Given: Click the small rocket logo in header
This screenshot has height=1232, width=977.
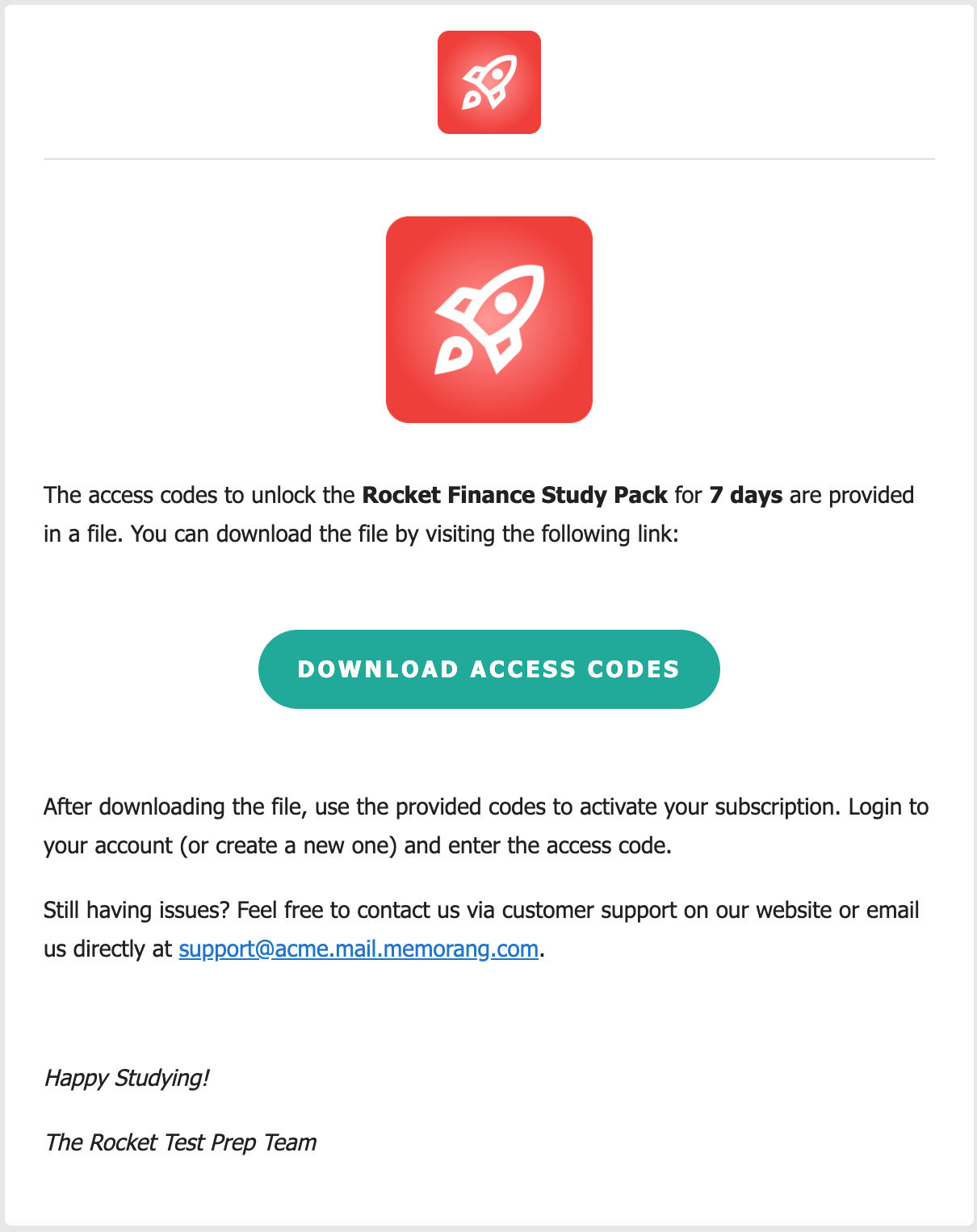Looking at the screenshot, I should (x=488, y=82).
